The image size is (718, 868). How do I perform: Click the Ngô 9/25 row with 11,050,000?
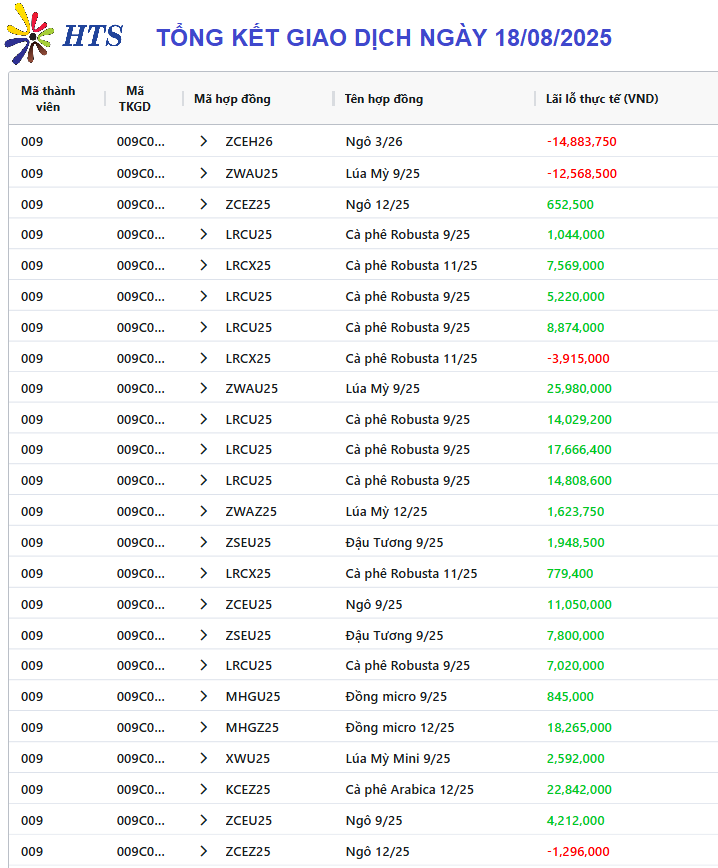pos(363,604)
